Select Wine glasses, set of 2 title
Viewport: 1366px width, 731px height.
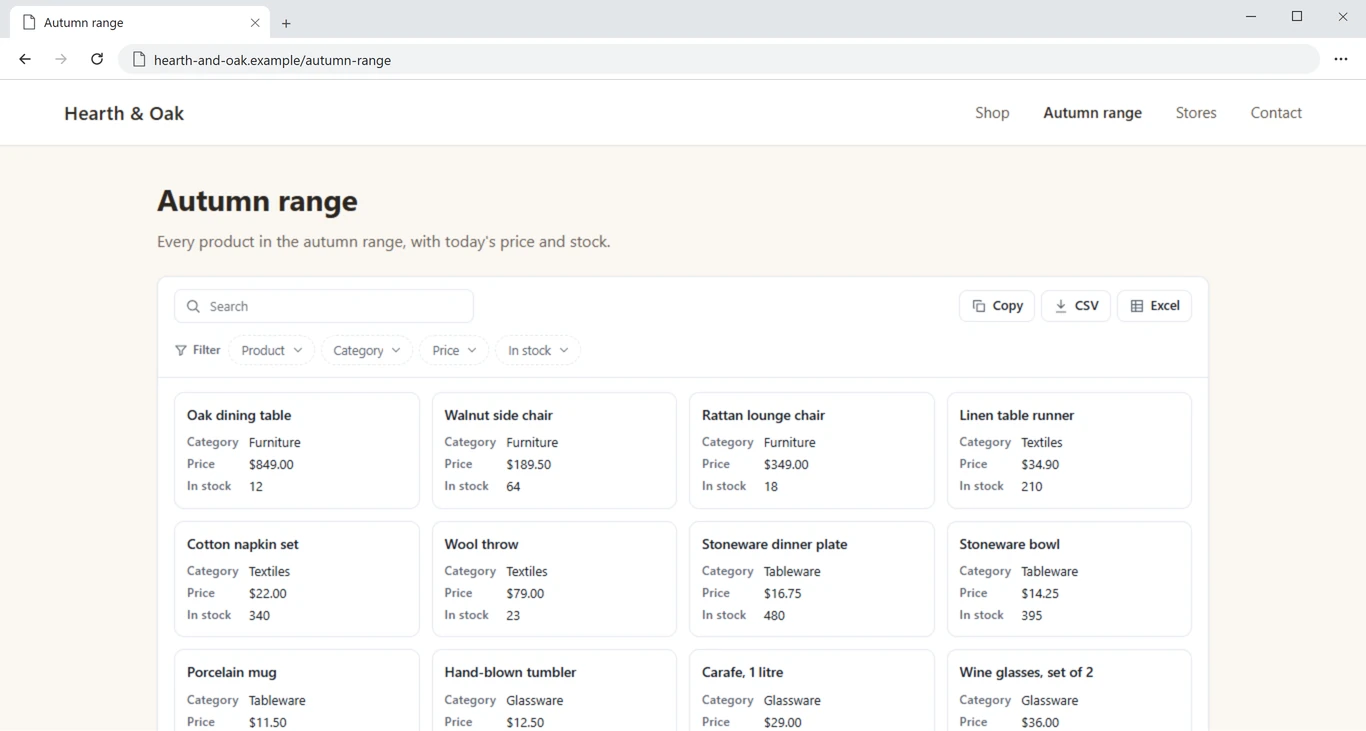tap(1026, 672)
